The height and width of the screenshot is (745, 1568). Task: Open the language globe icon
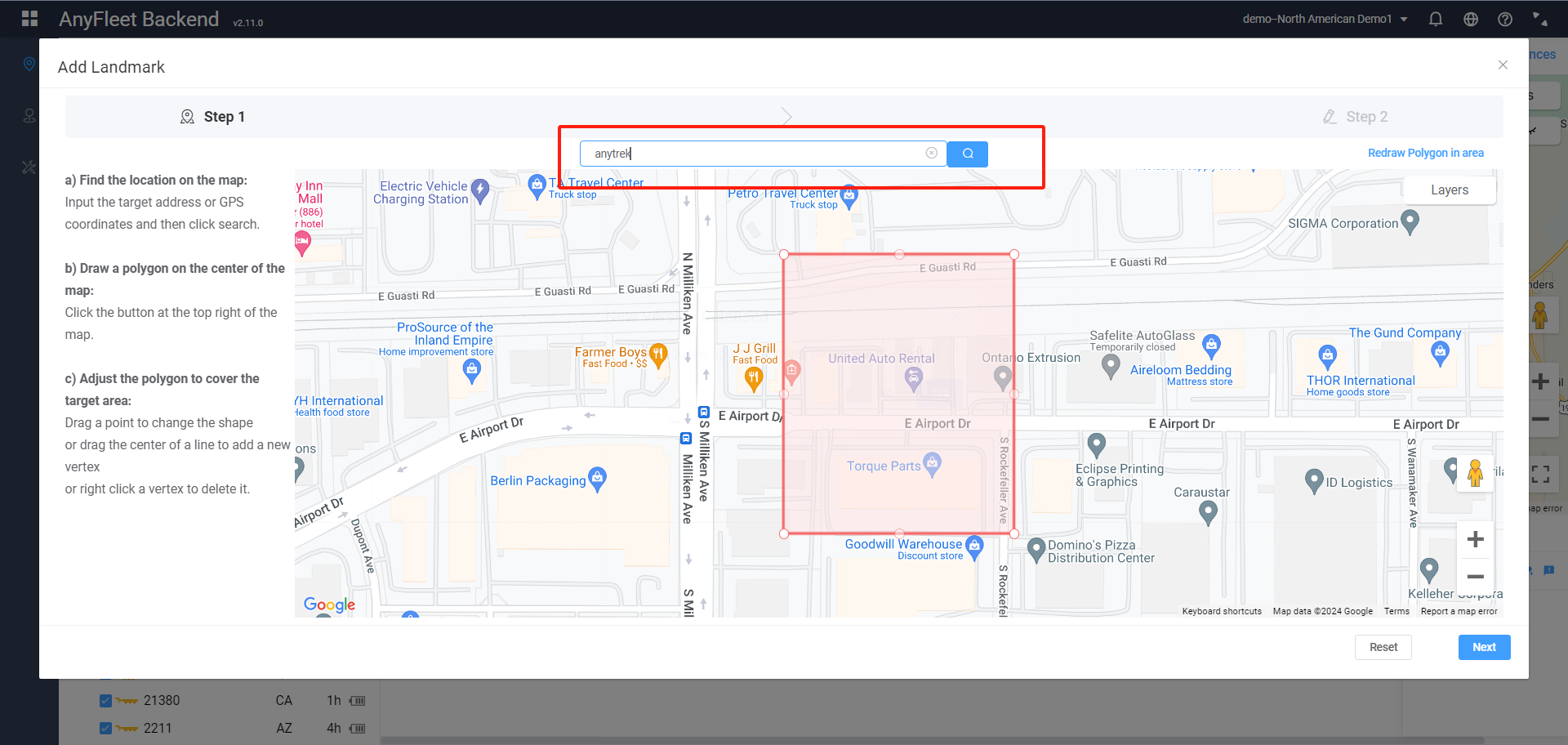(x=1471, y=19)
